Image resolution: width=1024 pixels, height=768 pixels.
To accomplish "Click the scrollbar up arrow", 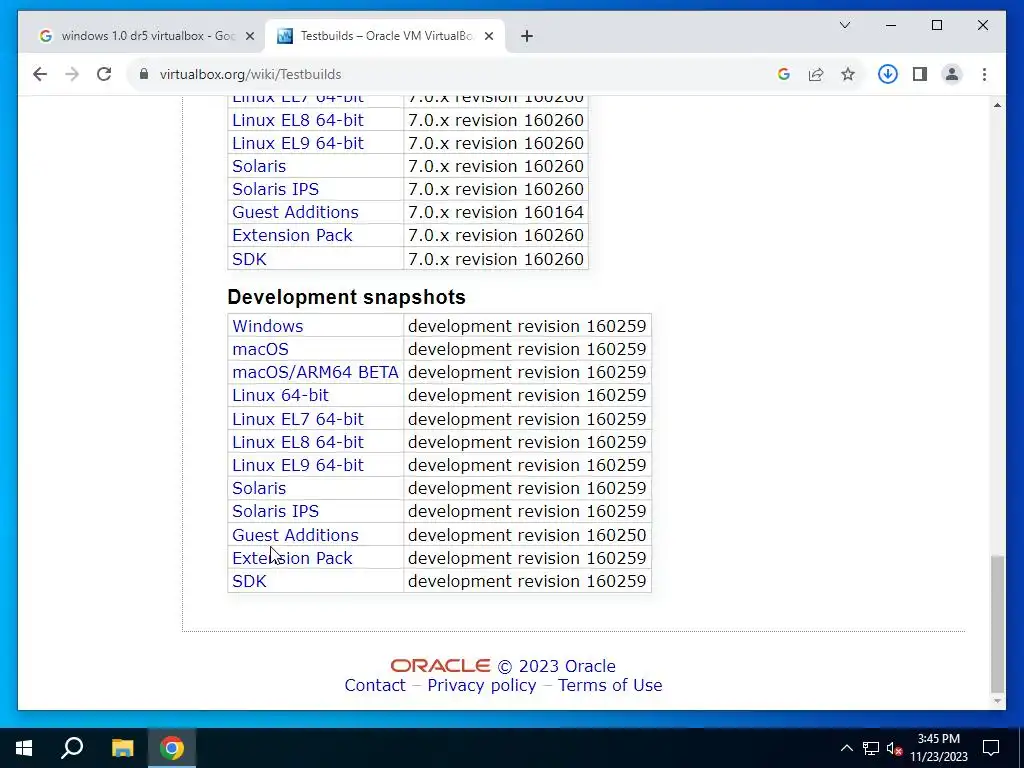I will 997,105.
